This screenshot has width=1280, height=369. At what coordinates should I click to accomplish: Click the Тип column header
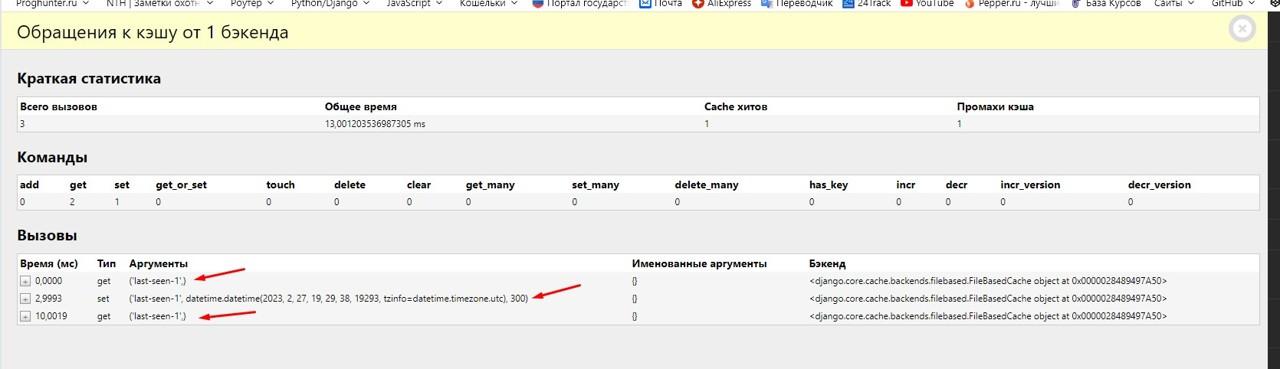coord(106,263)
